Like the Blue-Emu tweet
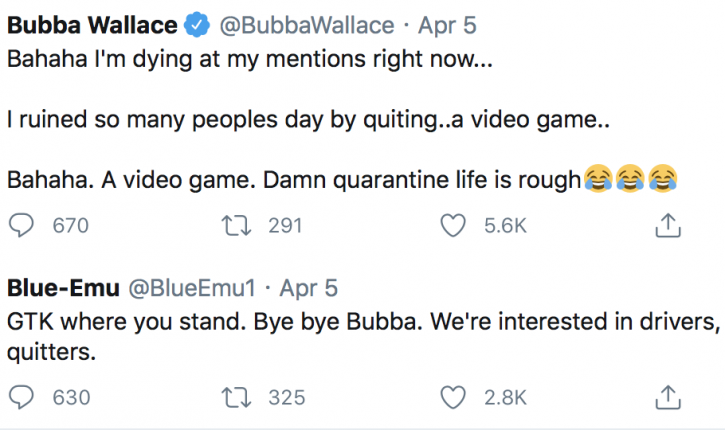Viewport: 725px width, 430px height. pyautogui.click(x=453, y=397)
